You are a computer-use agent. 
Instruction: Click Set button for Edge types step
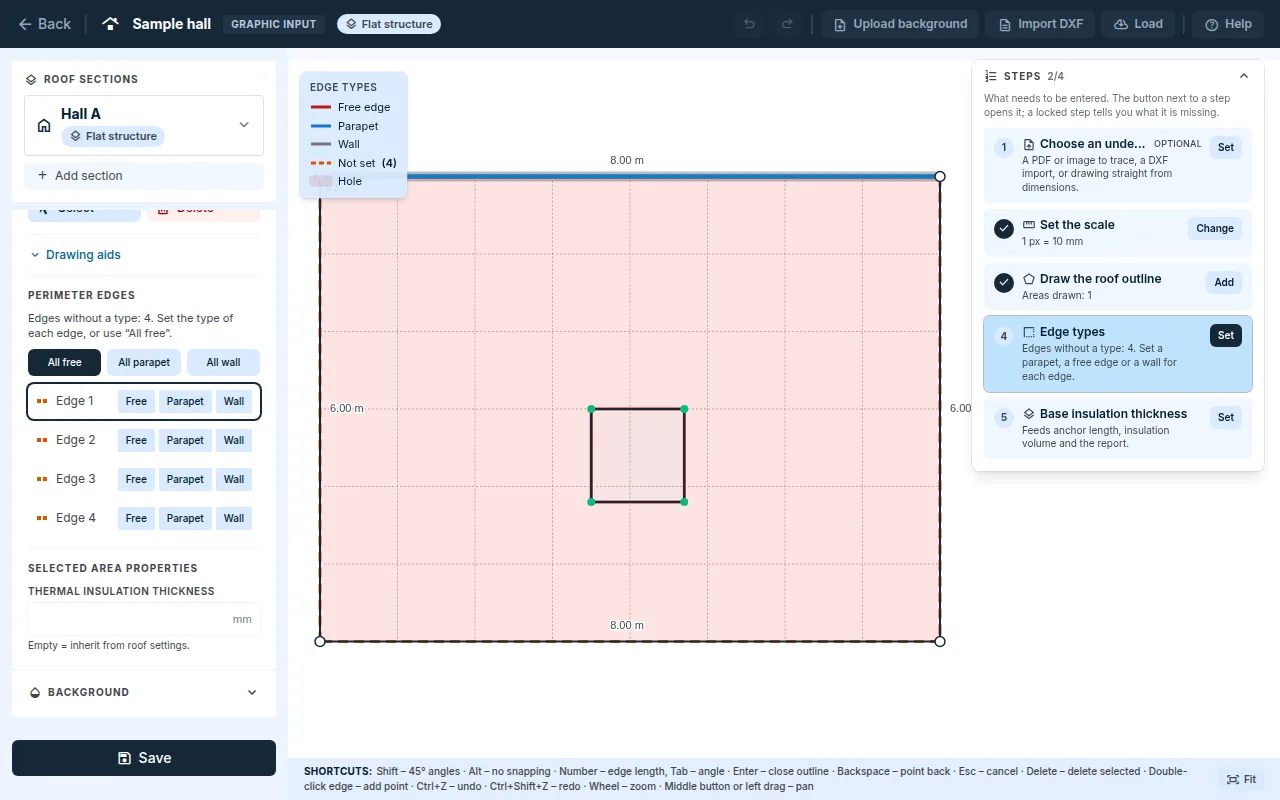1226,335
